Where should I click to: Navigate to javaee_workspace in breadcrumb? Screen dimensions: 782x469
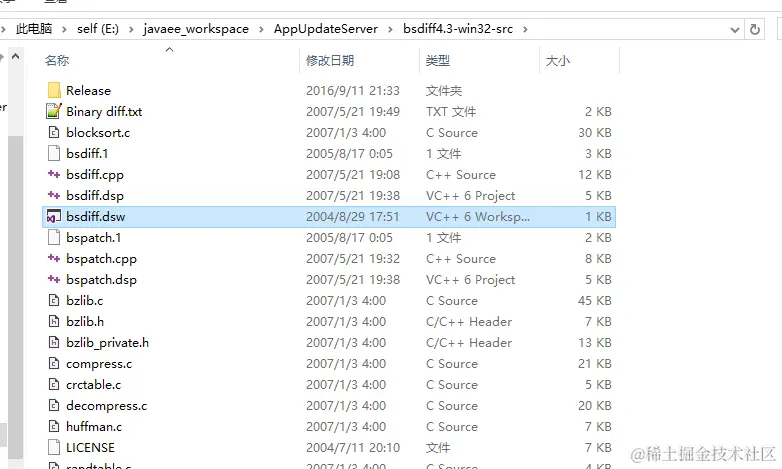[x=196, y=29]
